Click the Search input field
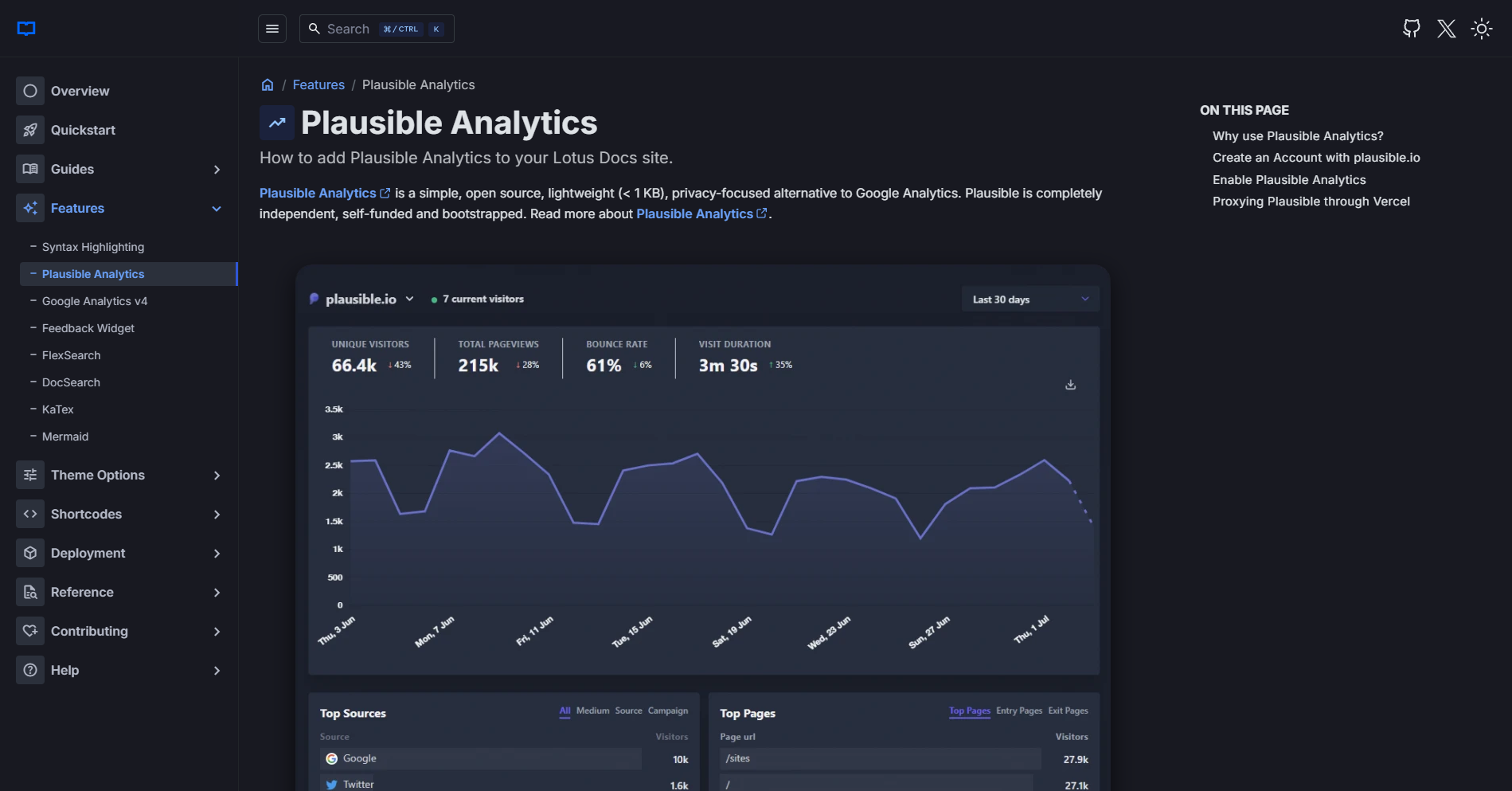The width and height of the screenshot is (1512, 791). 377,29
